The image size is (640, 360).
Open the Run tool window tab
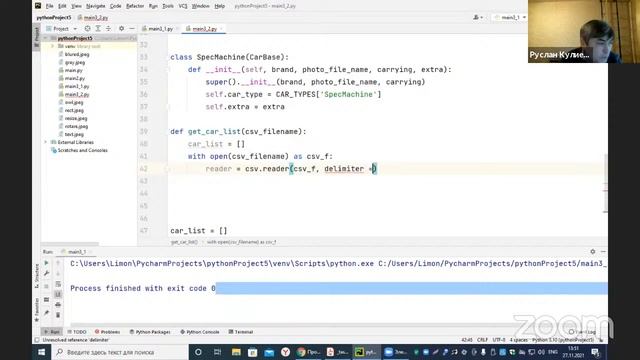pyautogui.click(x=52, y=332)
